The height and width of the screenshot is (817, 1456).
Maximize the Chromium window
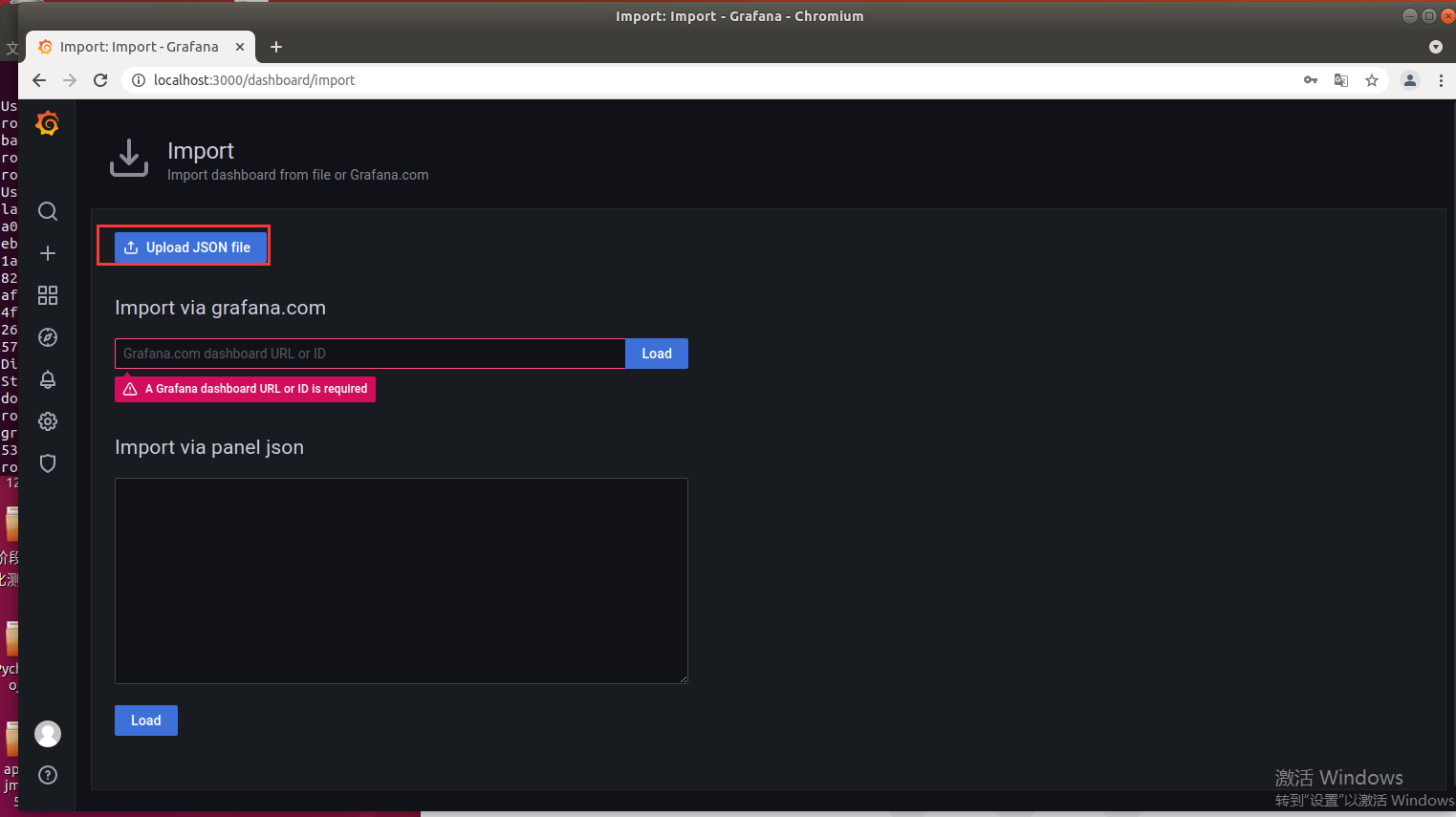[x=1429, y=15]
